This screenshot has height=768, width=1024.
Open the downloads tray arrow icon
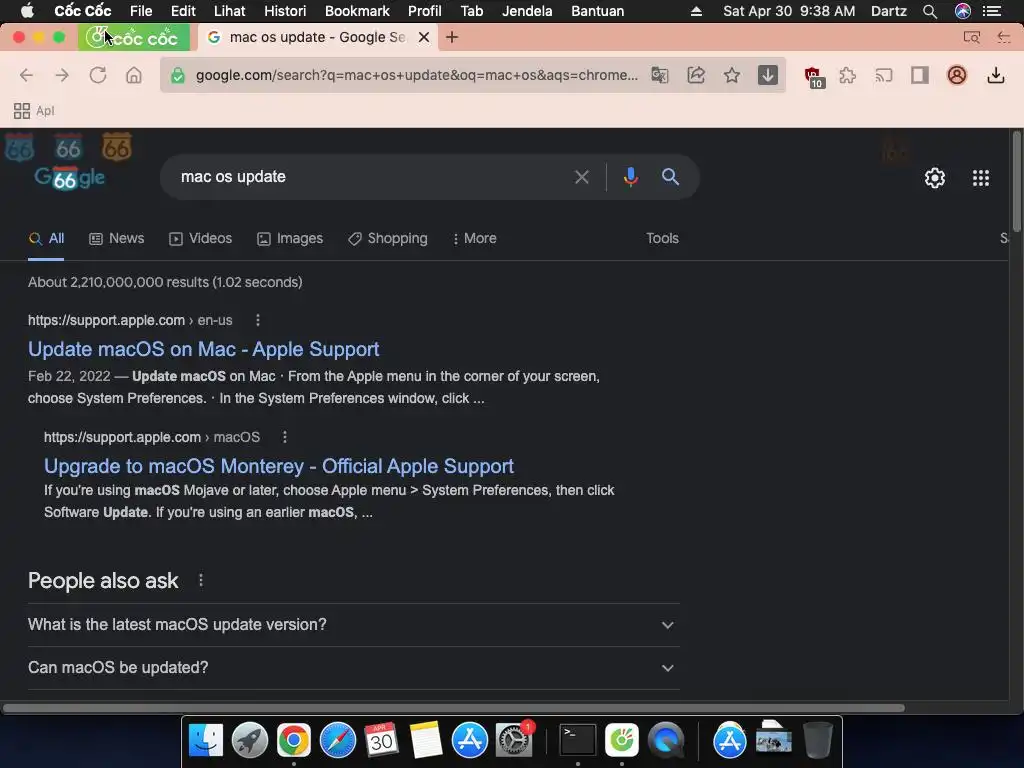[995, 75]
